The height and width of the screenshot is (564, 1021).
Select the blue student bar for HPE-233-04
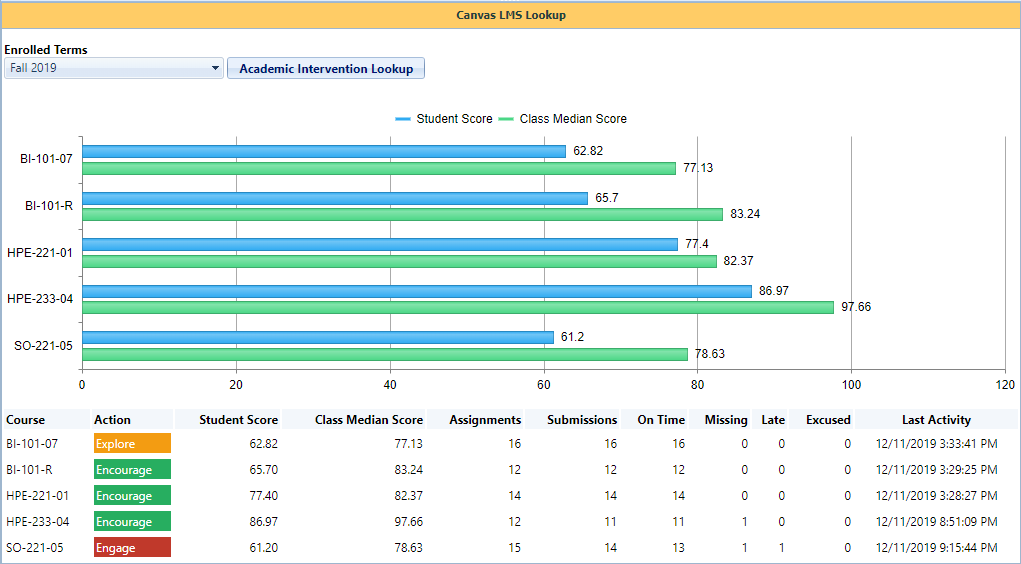(x=416, y=291)
